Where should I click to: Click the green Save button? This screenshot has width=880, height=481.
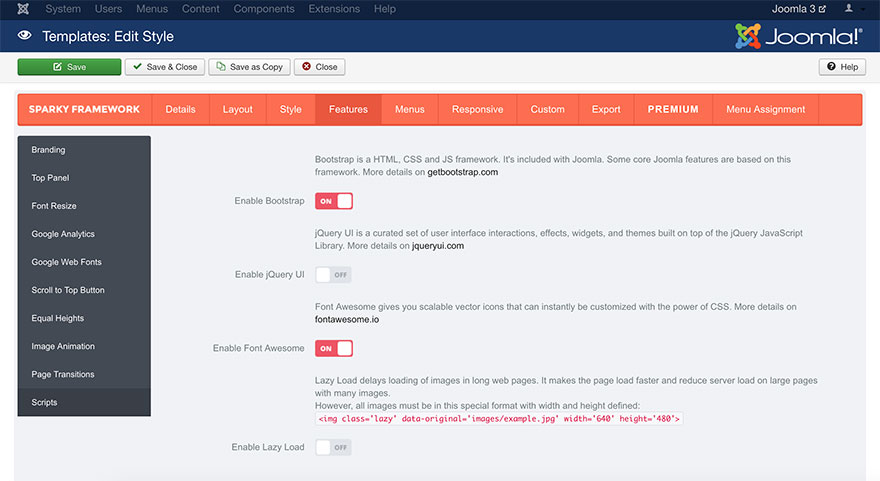pos(69,67)
